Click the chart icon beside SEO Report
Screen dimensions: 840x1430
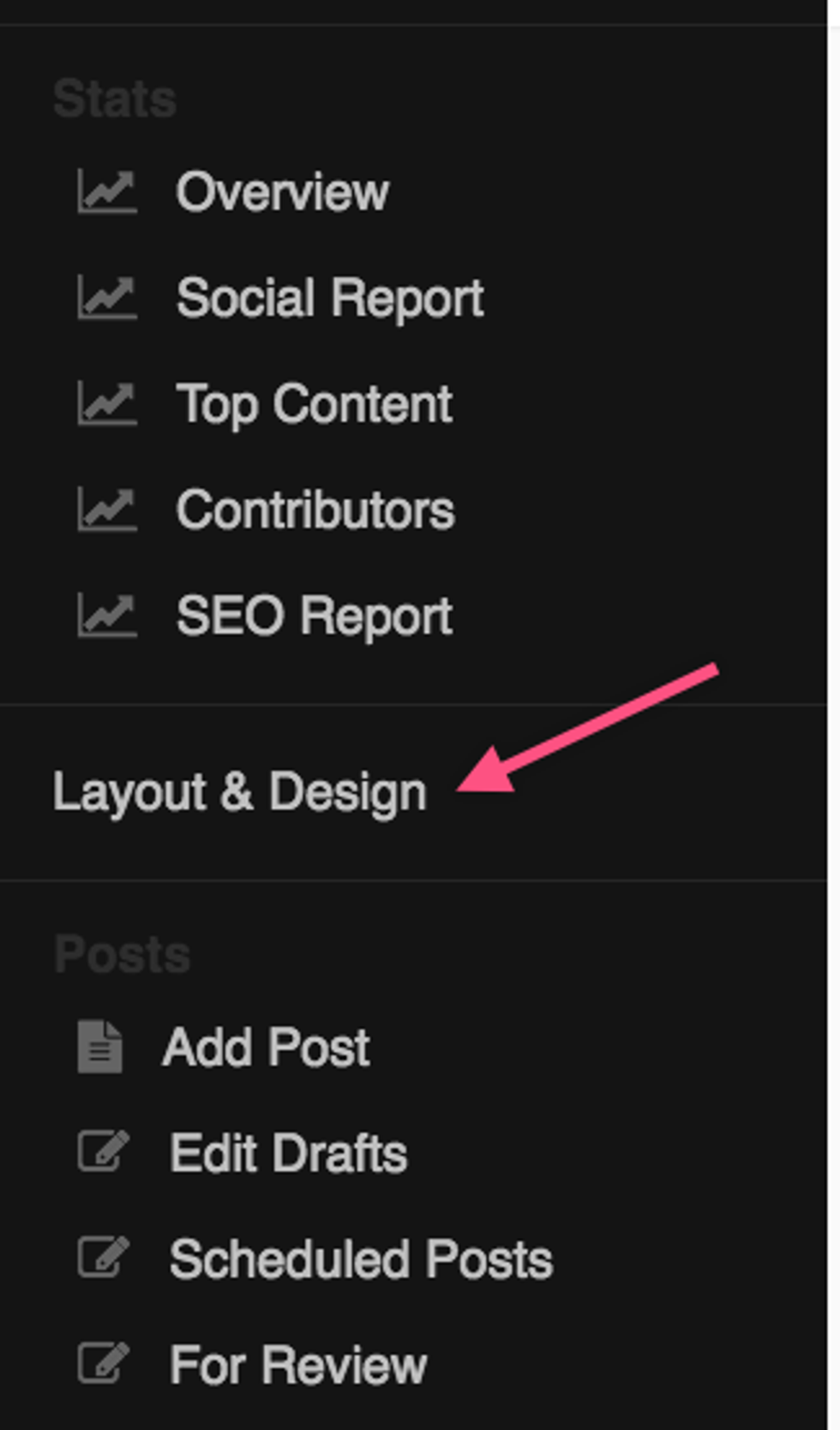coord(106,616)
